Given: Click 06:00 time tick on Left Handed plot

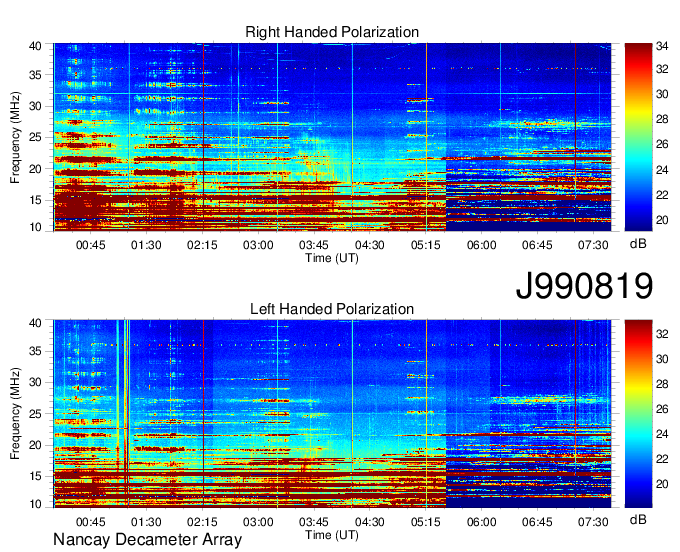Looking at the screenshot, I should [481, 522].
